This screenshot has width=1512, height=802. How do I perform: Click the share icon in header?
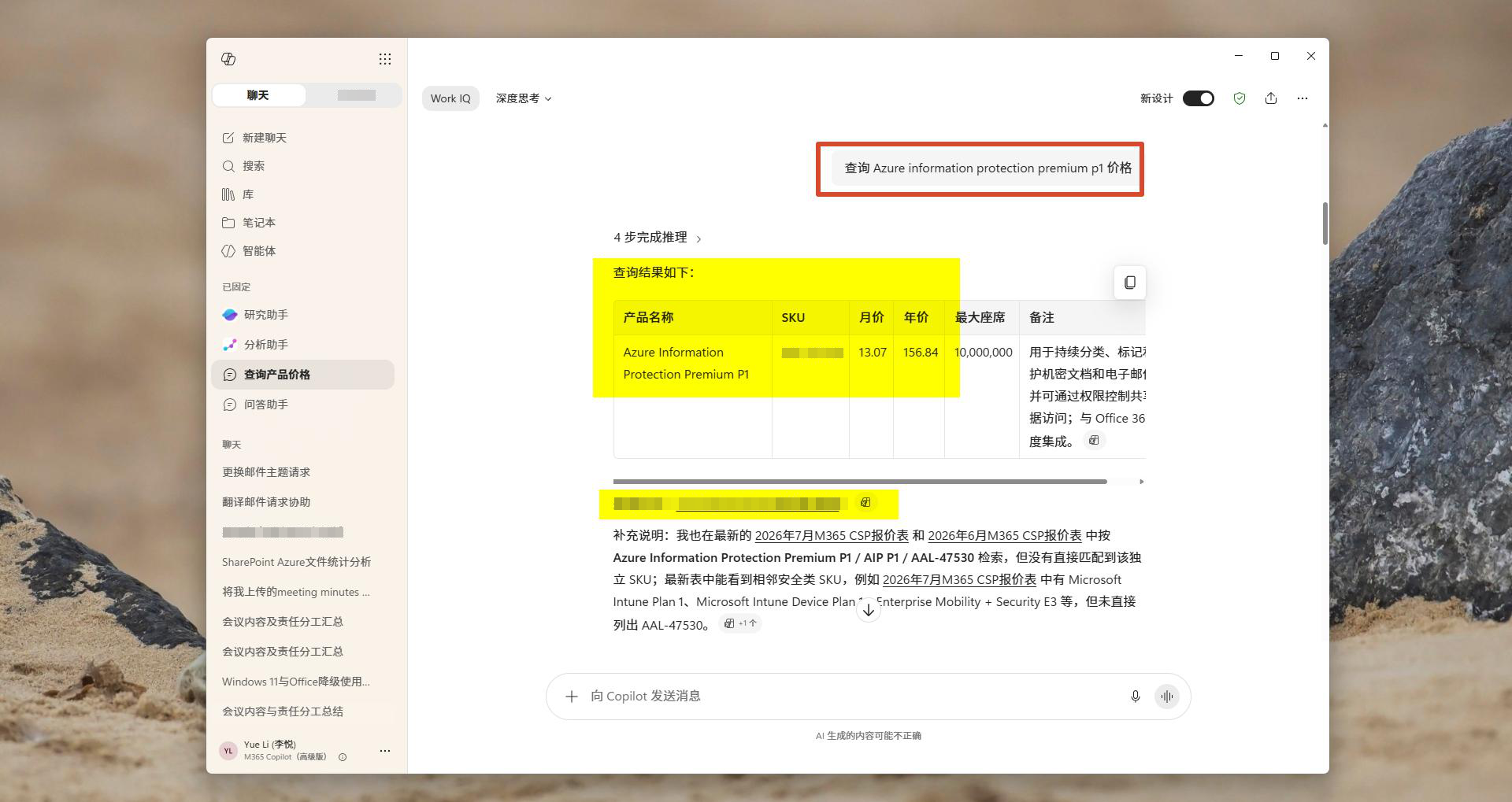point(1271,98)
